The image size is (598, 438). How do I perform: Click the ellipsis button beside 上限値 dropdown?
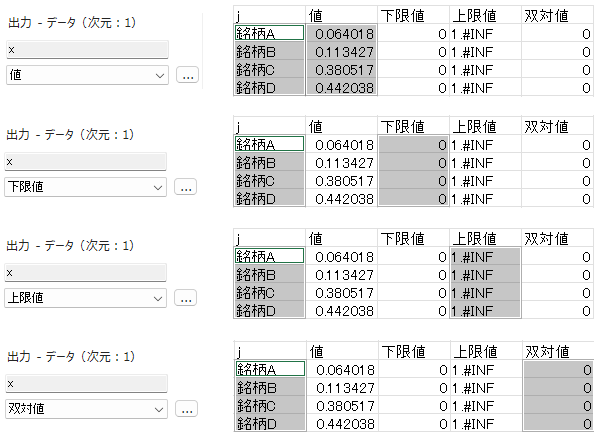click(186, 298)
